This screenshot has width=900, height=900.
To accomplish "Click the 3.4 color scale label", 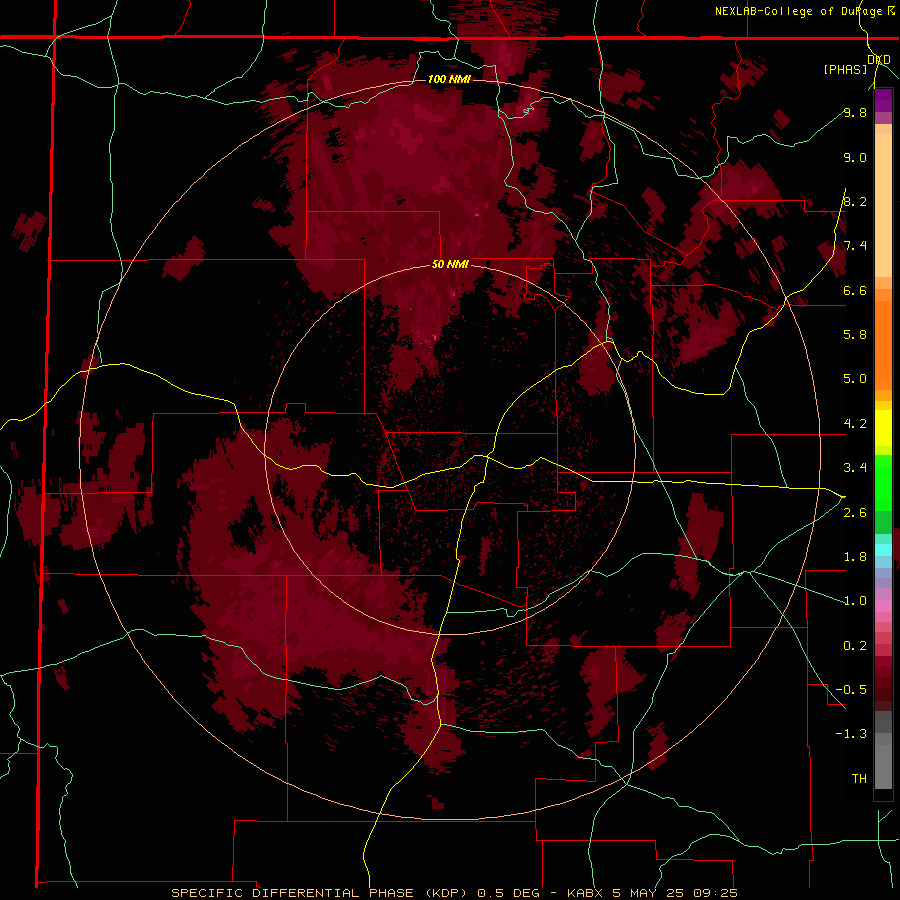I will pos(855,468).
